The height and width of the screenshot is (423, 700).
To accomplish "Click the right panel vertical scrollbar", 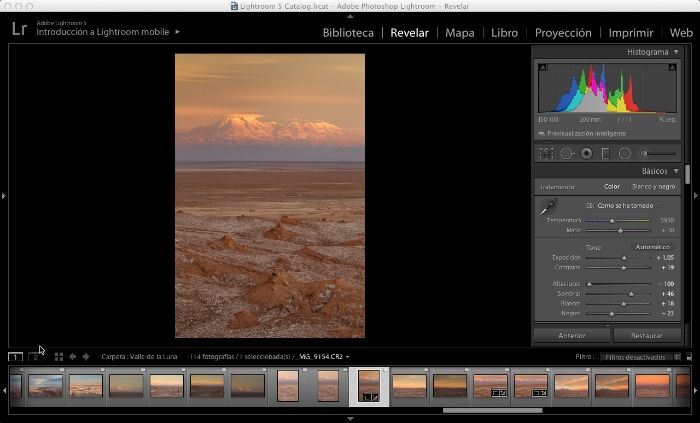I will pos(688,174).
